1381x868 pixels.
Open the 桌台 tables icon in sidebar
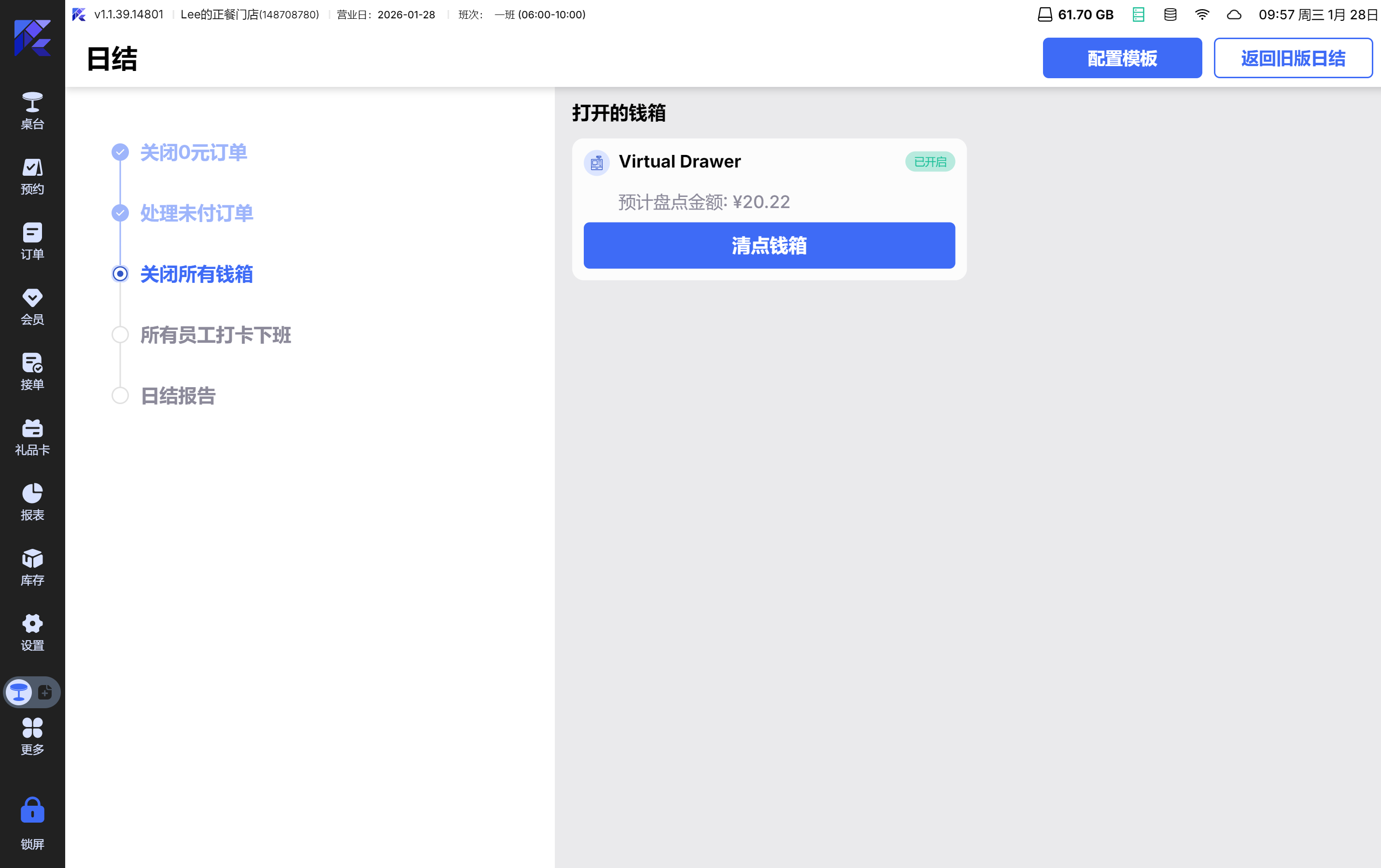[32, 110]
